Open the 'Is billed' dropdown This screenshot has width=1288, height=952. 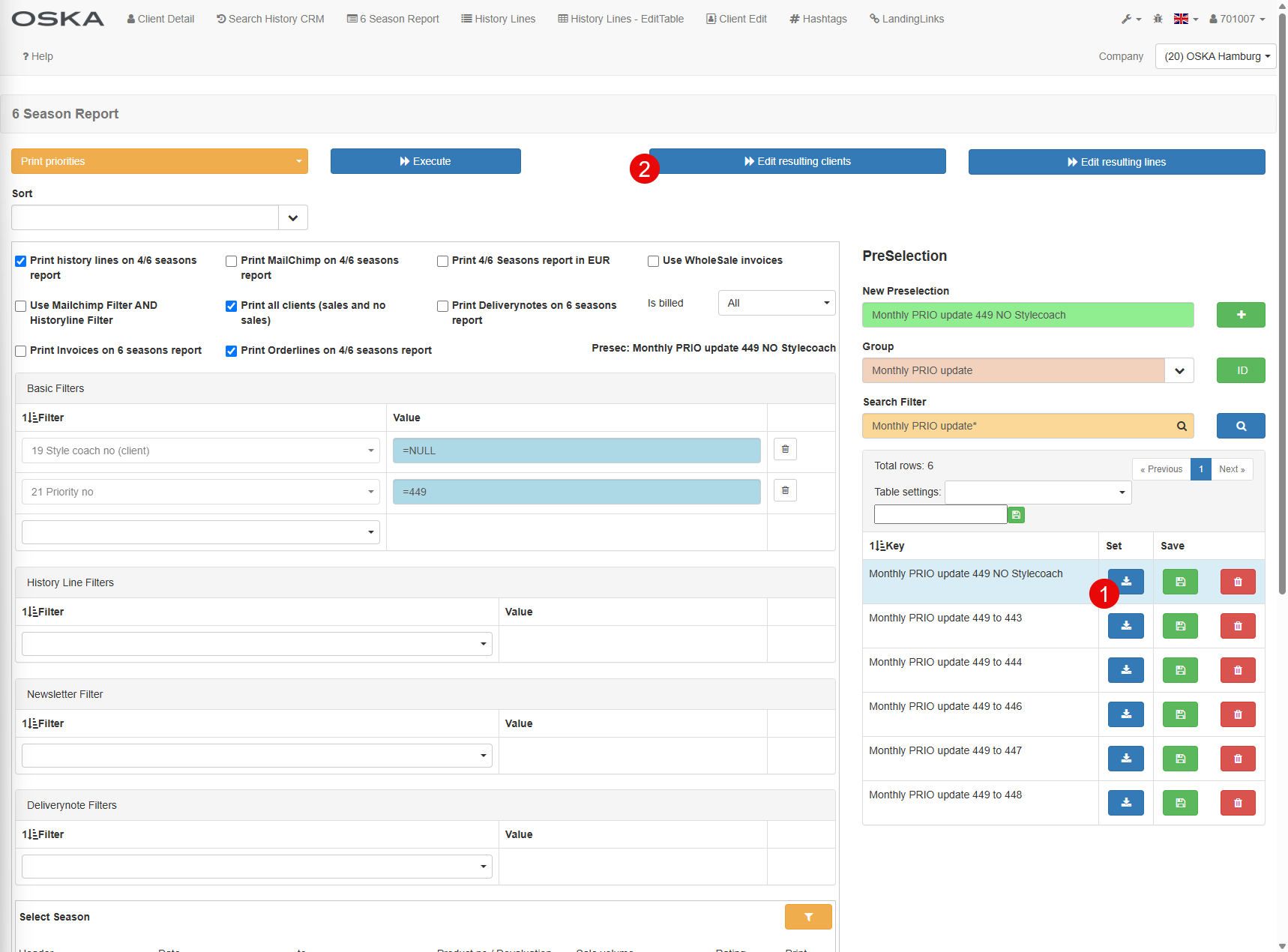tap(776, 303)
